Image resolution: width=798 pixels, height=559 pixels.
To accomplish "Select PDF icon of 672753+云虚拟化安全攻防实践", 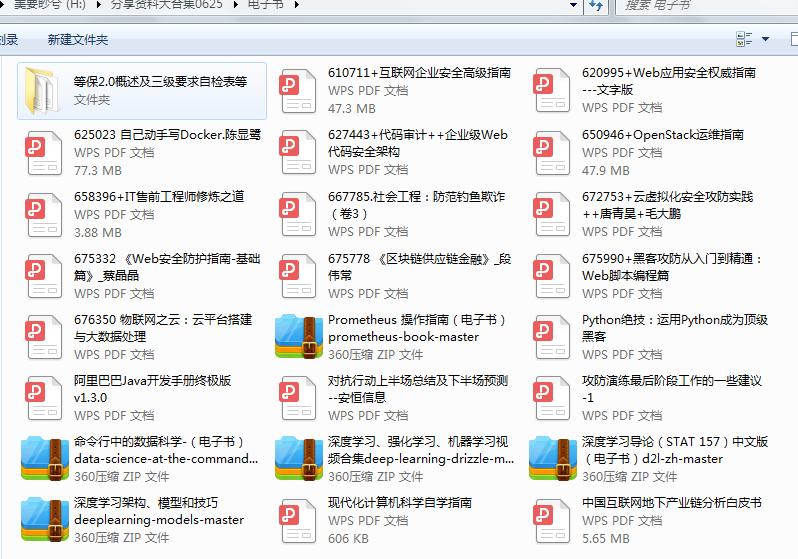I will [x=552, y=214].
